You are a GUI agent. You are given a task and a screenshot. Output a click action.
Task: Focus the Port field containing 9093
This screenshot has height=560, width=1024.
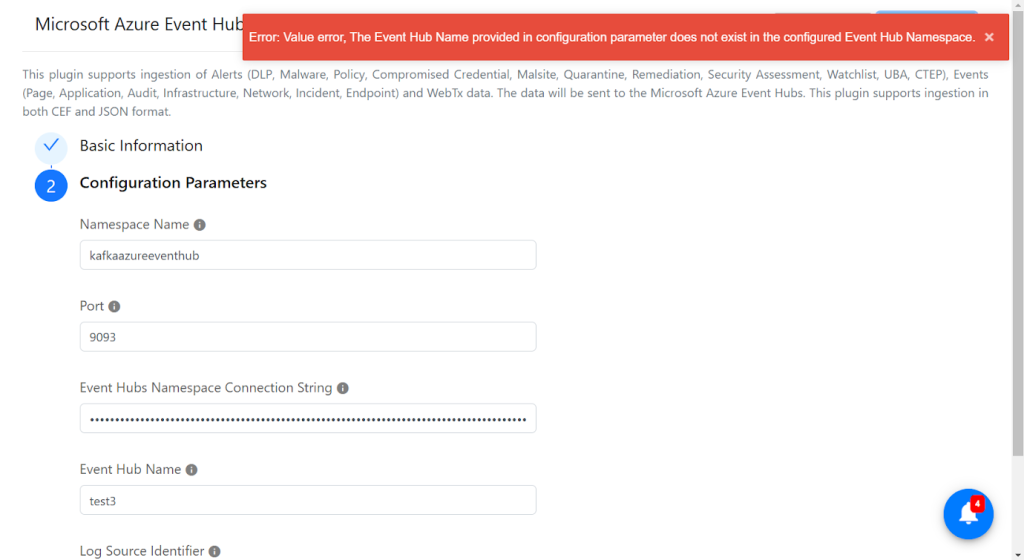click(308, 337)
